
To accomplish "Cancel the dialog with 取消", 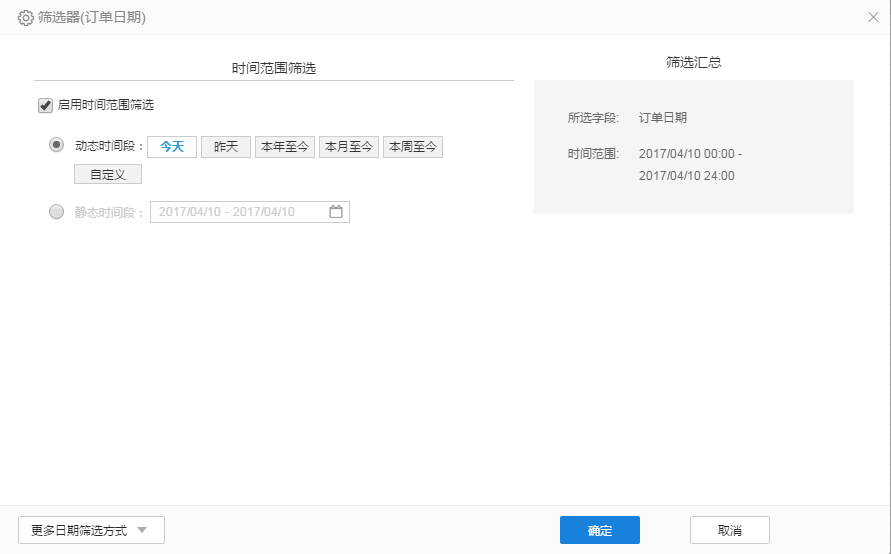I will tap(729, 530).
